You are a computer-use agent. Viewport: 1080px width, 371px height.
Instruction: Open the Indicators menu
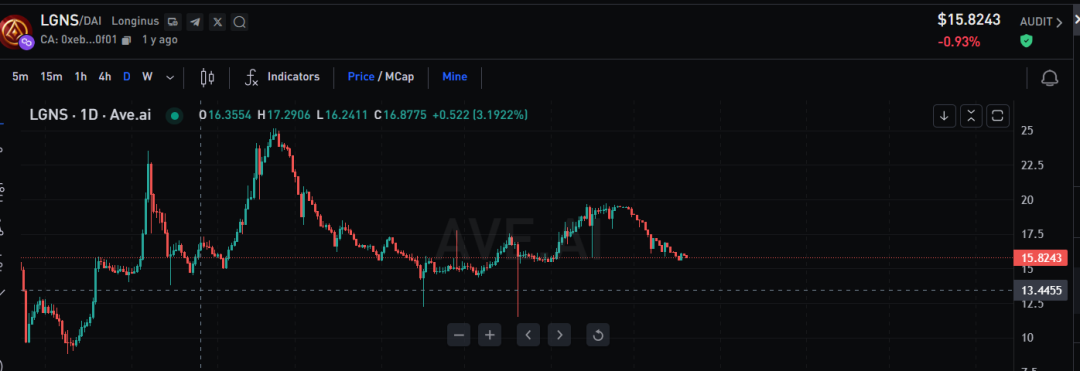pos(282,76)
